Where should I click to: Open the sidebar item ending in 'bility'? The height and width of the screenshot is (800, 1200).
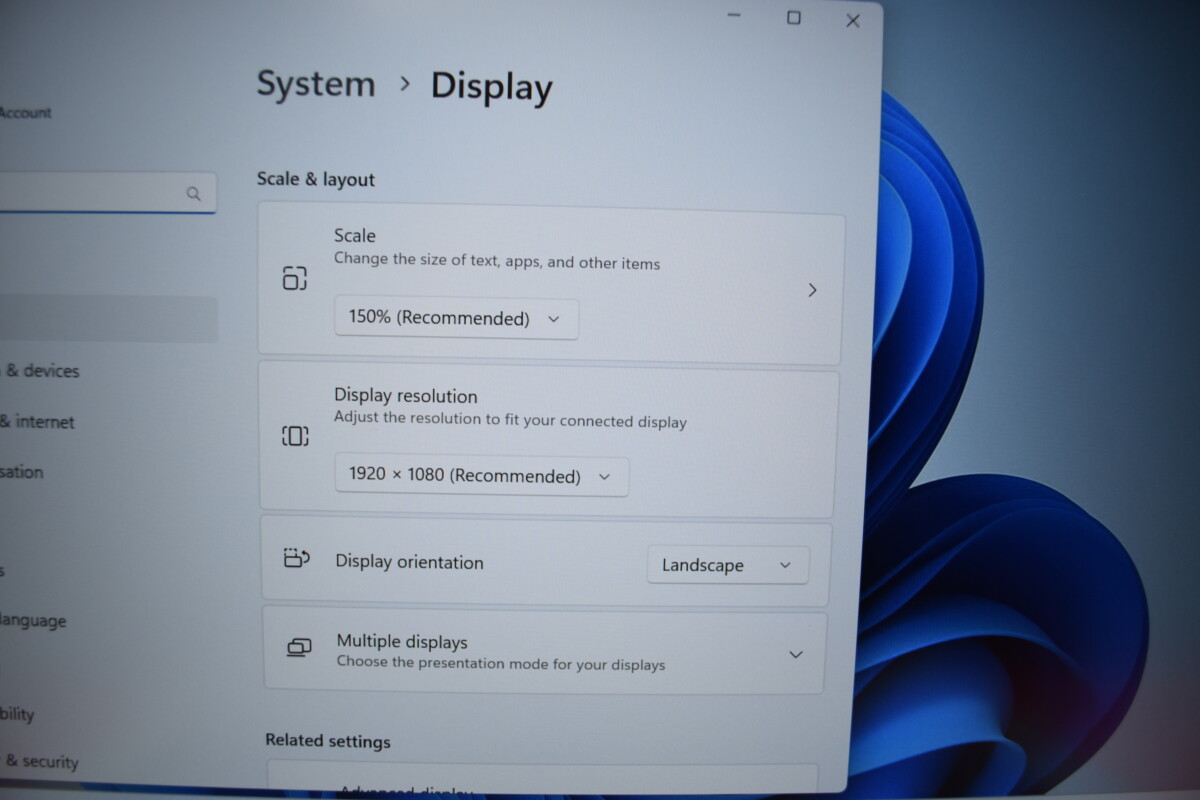click(x=17, y=714)
